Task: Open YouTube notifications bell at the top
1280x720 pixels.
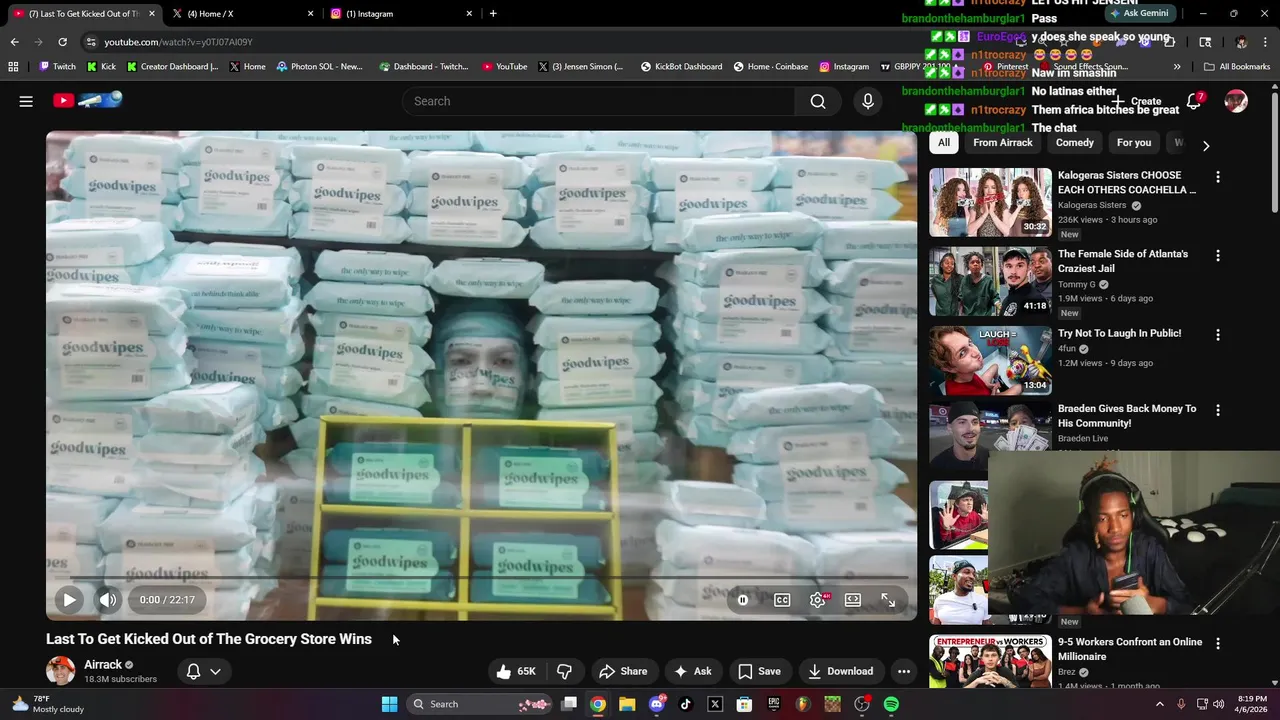Action: [1194, 101]
